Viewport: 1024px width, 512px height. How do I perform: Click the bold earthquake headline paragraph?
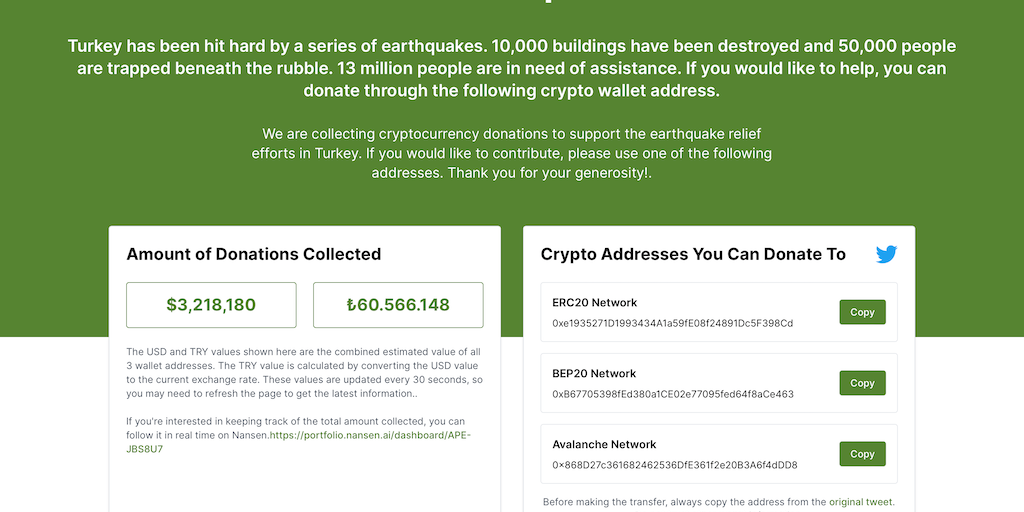(x=512, y=68)
